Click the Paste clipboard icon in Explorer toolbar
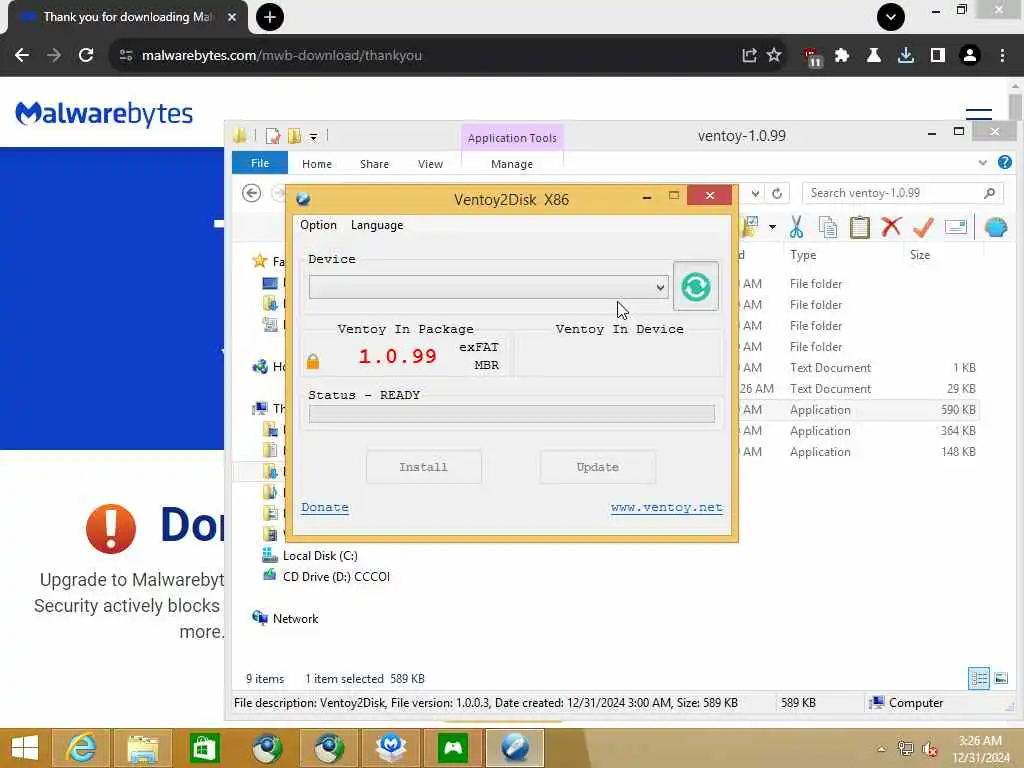This screenshot has height=768, width=1024. (x=859, y=227)
